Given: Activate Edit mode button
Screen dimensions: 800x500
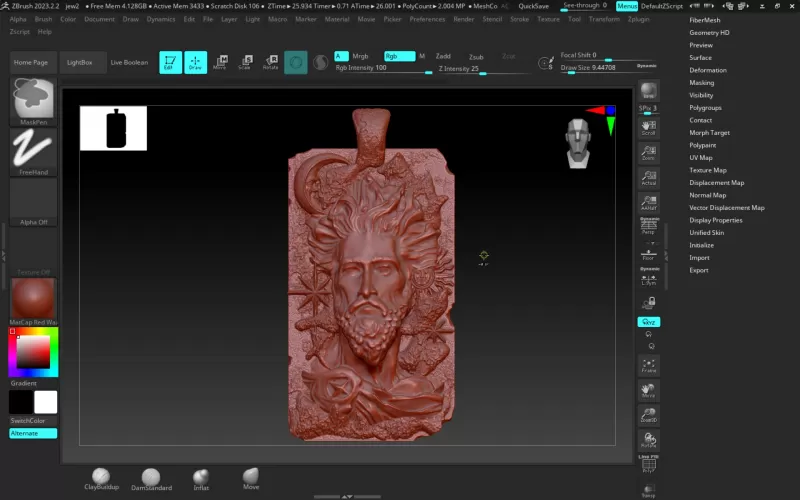Looking at the screenshot, I should 170,62.
